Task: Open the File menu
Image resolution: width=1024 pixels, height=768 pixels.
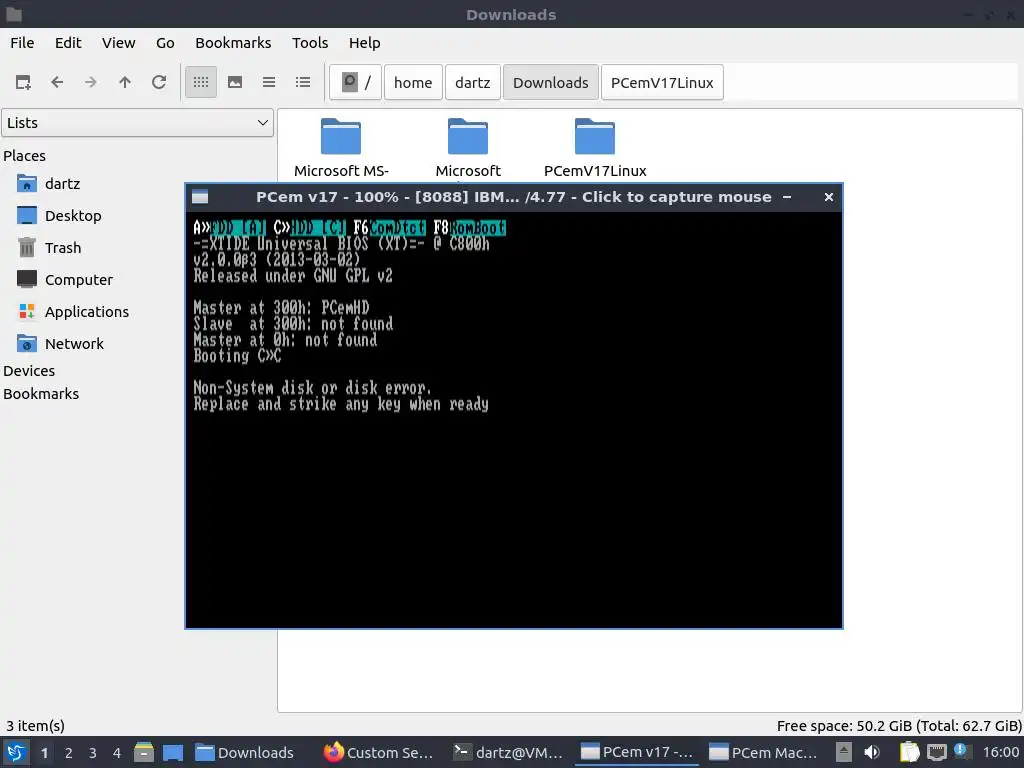Action: (x=22, y=43)
